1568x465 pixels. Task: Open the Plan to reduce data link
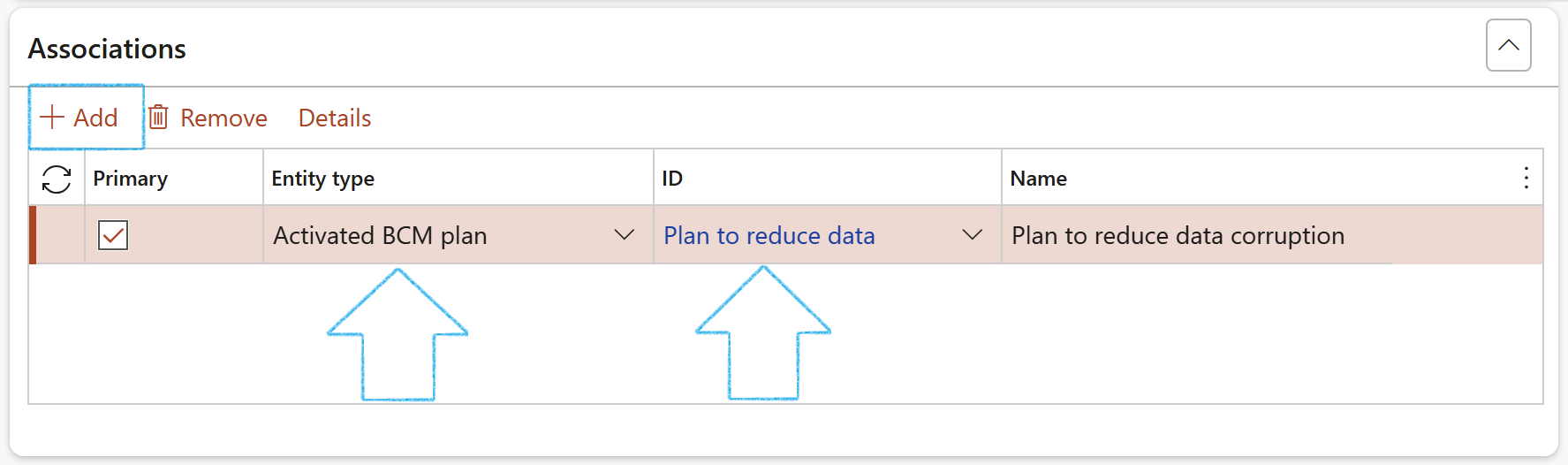point(769,236)
